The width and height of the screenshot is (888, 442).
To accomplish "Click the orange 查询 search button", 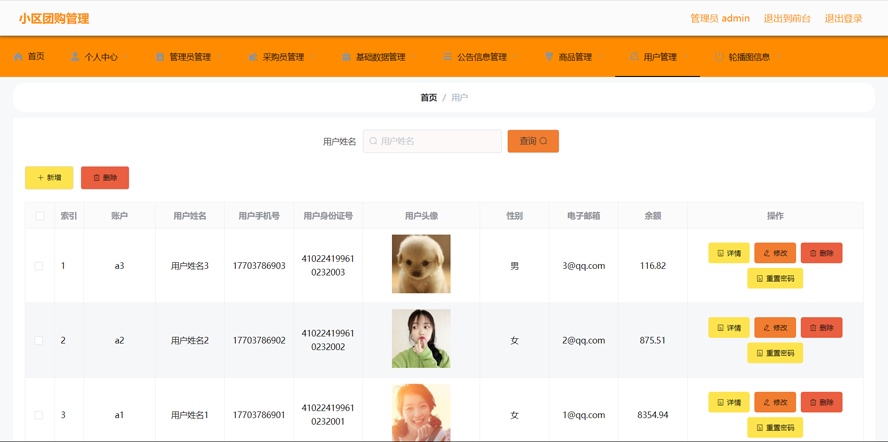I will click(533, 141).
